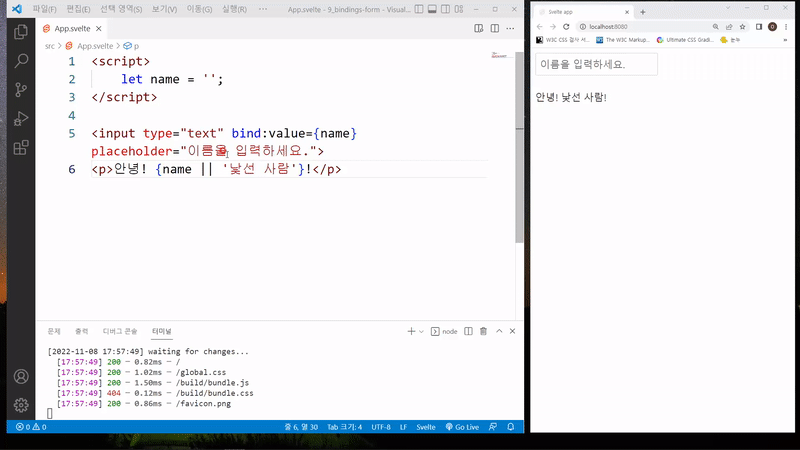
Task: Select the App.svelte editor tab
Action: tap(72, 29)
